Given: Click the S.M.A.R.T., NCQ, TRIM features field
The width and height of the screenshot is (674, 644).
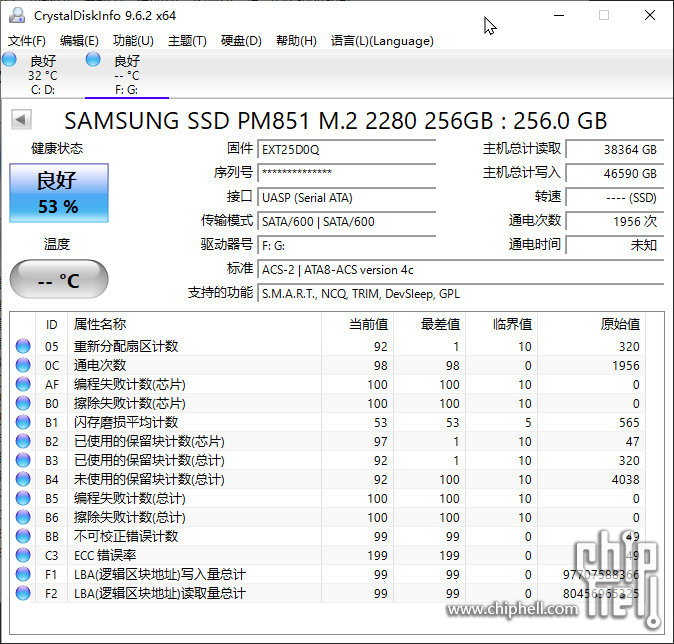Looking at the screenshot, I should click(461, 294).
